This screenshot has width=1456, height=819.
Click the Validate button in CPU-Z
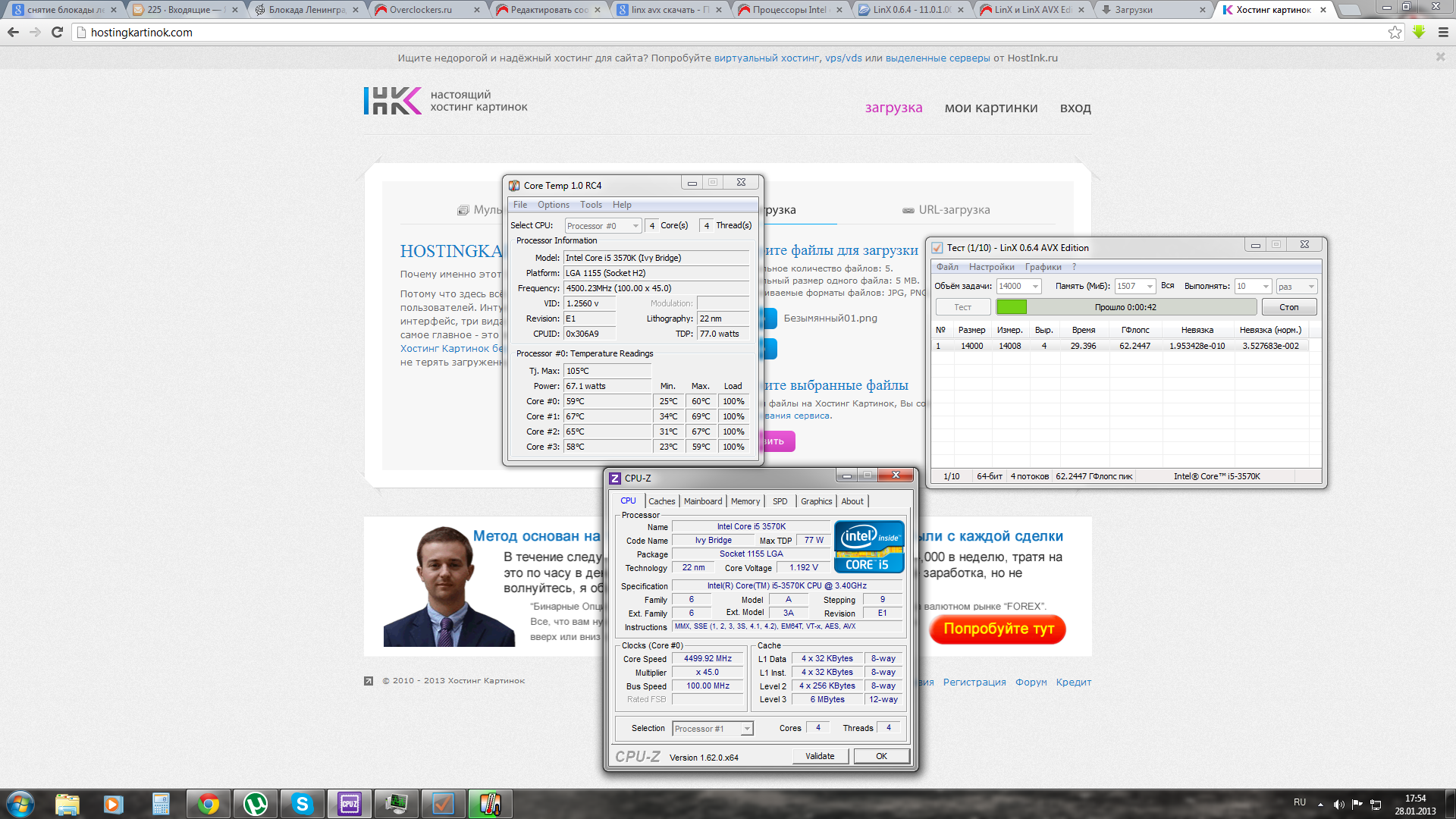pyautogui.click(x=819, y=756)
